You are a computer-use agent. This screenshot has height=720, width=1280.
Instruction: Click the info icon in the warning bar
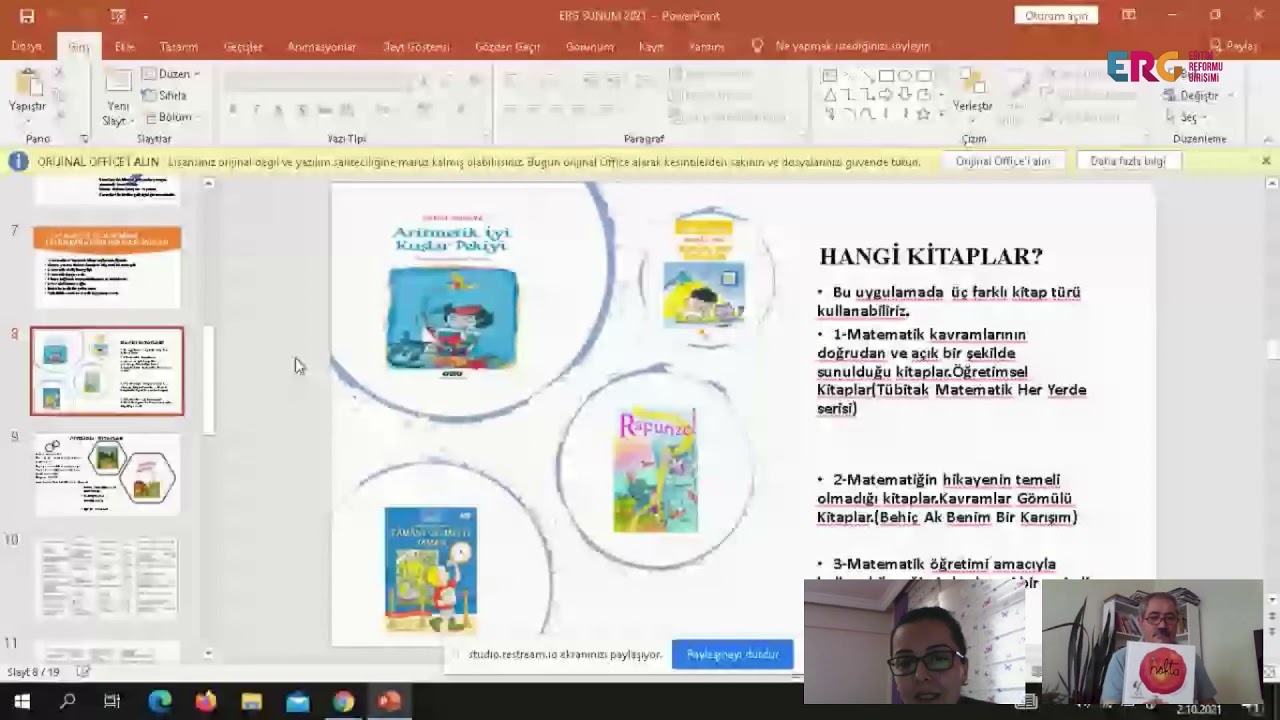point(18,161)
